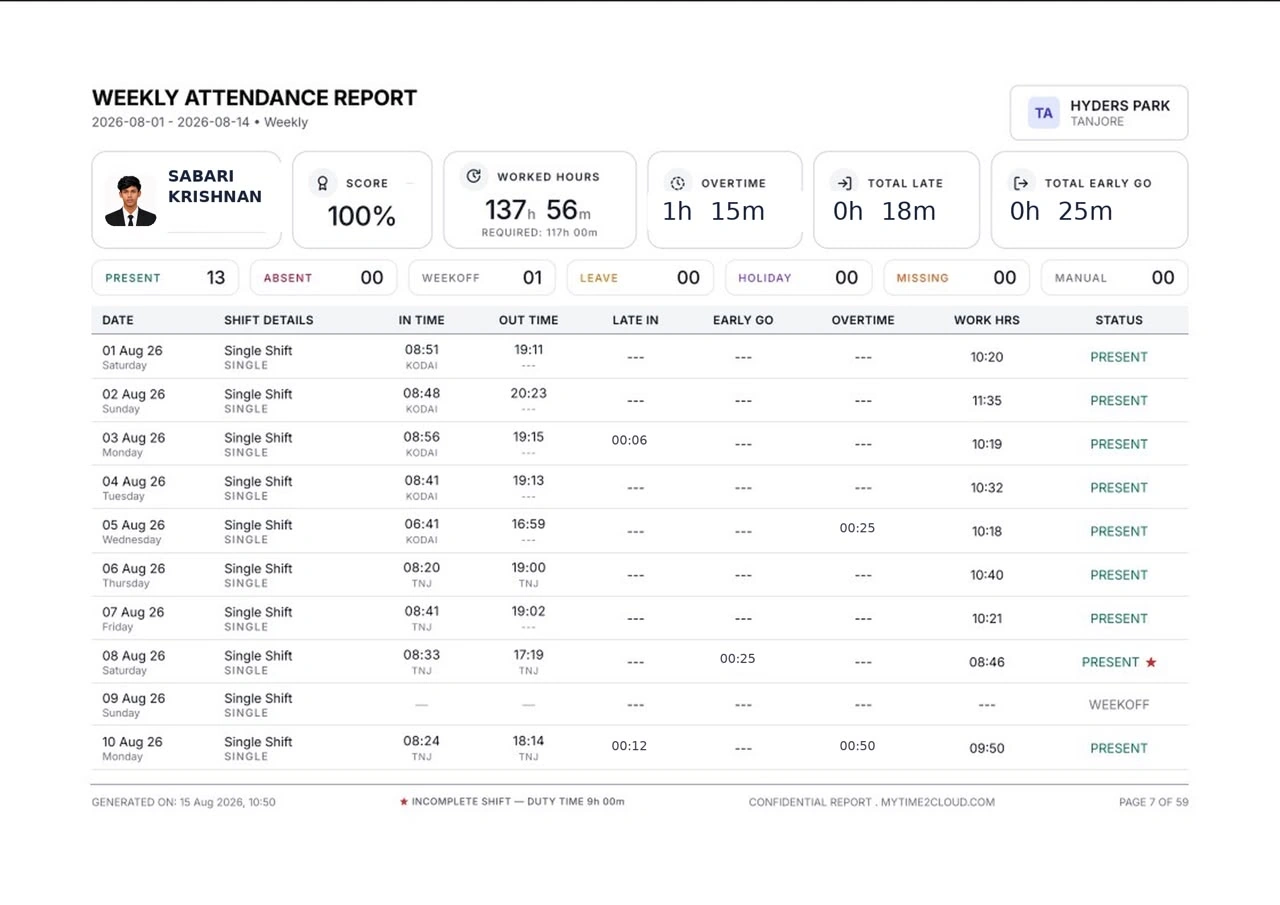This screenshot has width=1280, height=905.
Task: Click the Score award ribbon icon
Action: tap(322, 183)
